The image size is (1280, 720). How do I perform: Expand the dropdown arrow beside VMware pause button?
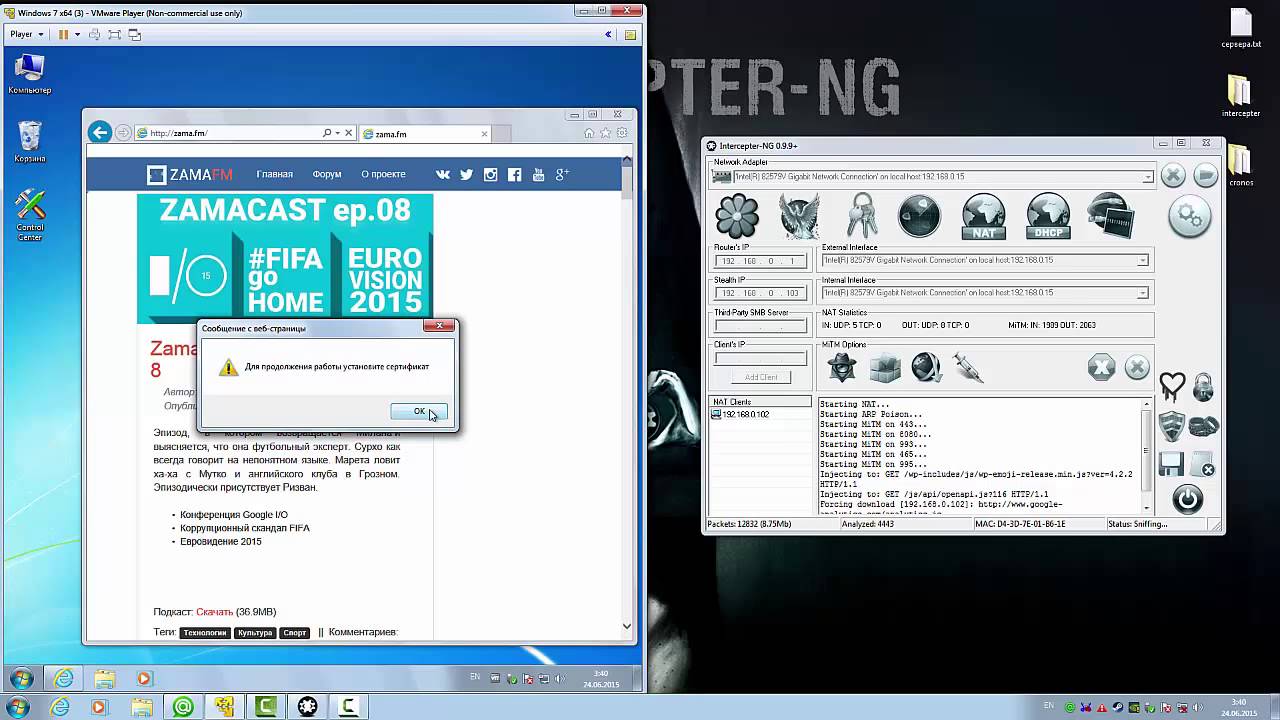coord(78,34)
